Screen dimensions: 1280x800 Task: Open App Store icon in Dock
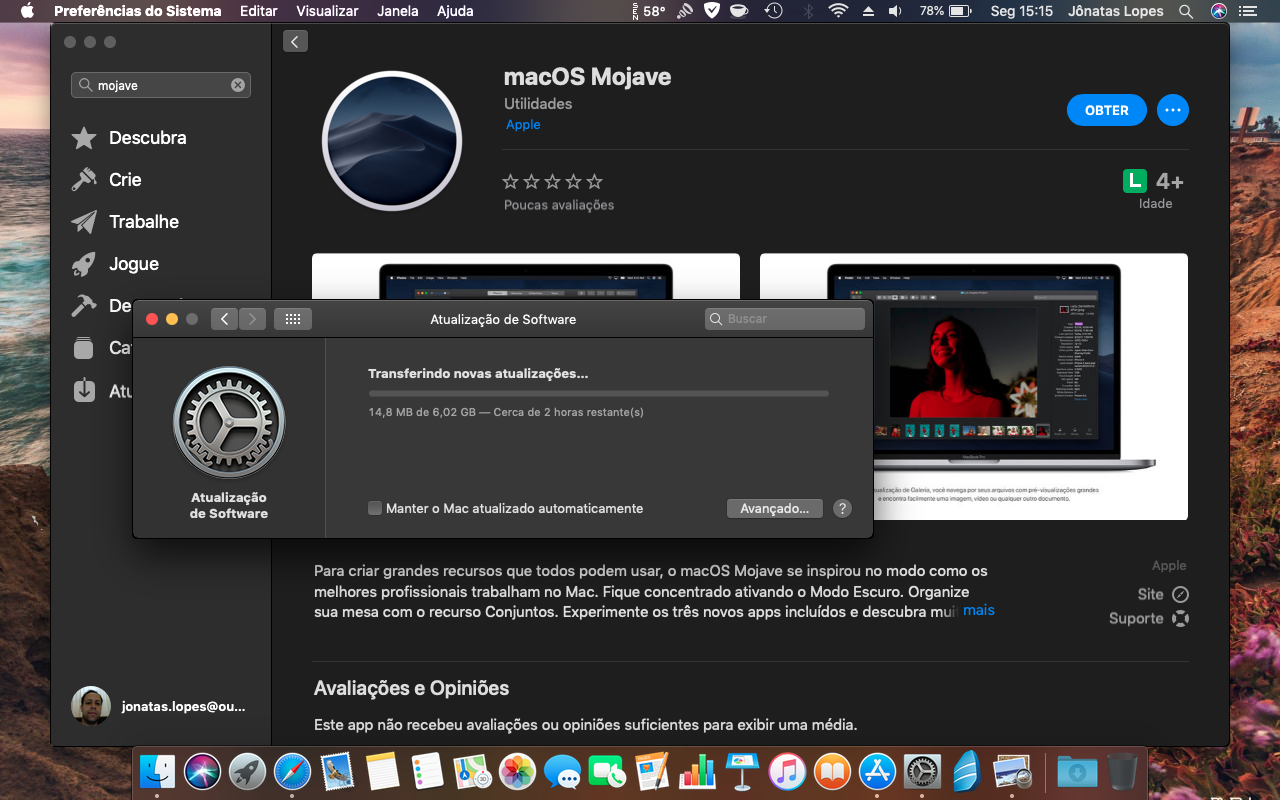click(877, 772)
